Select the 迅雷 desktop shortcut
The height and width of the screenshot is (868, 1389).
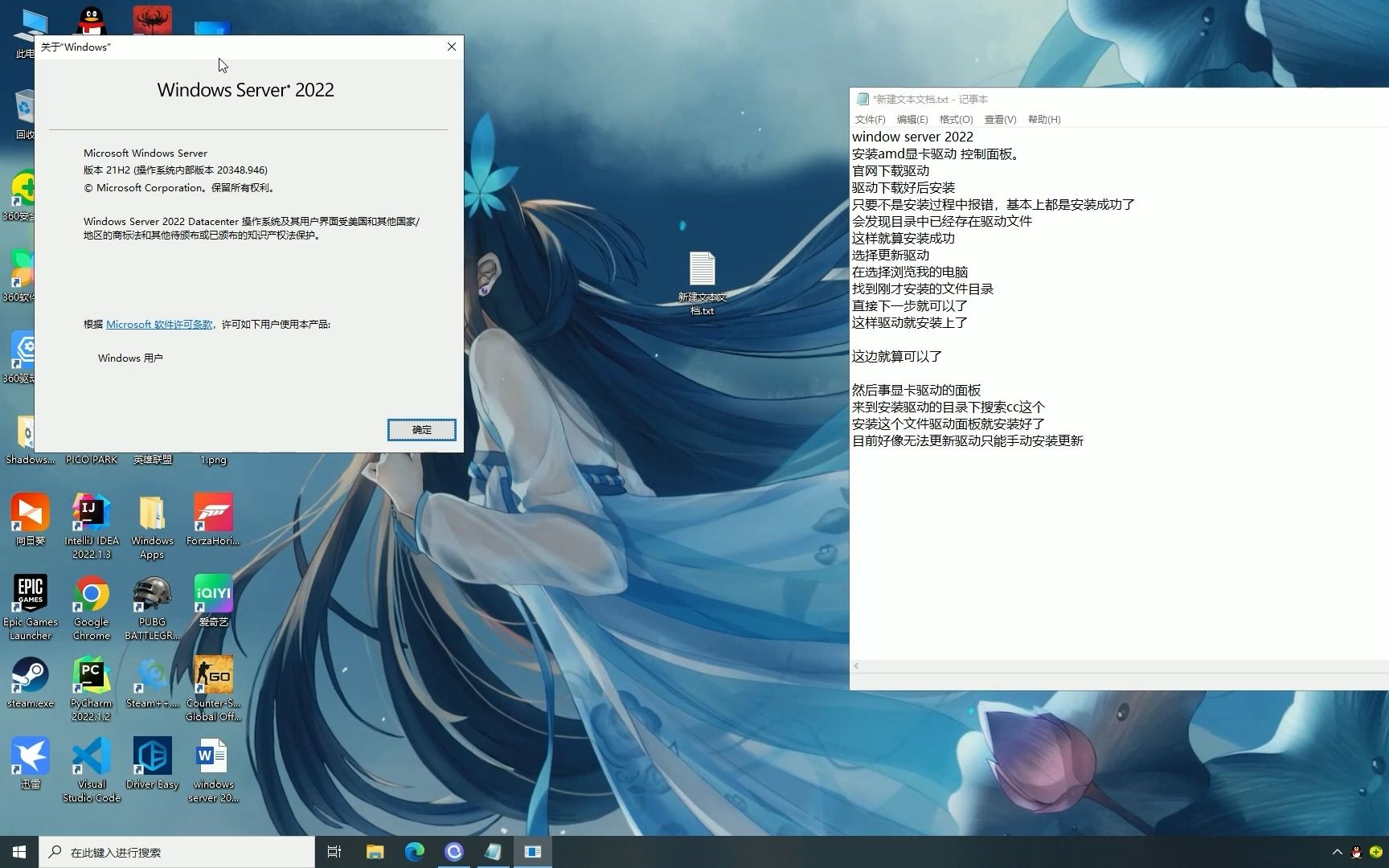pyautogui.click(x=31, y=763)
